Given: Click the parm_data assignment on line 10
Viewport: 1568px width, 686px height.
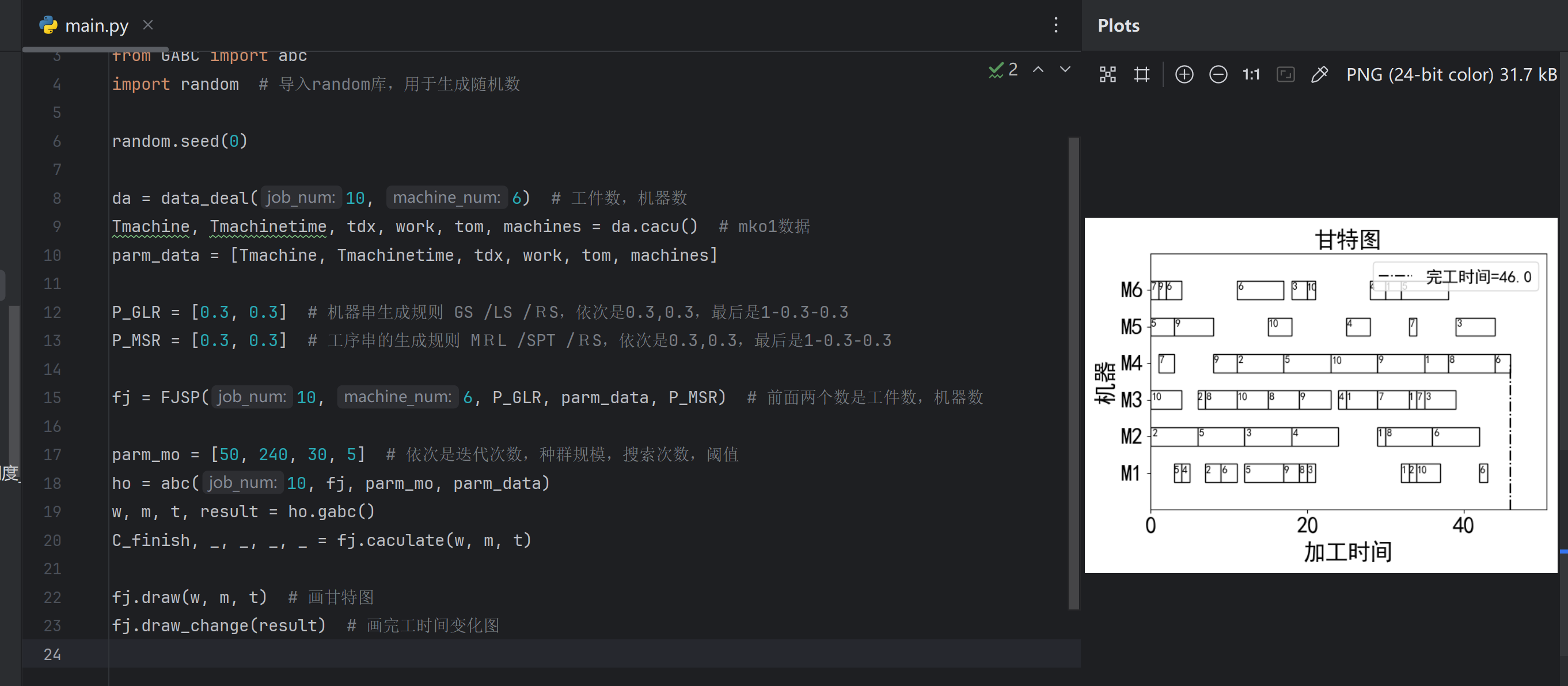Looking at the screenshot, I should pos(415,255).
